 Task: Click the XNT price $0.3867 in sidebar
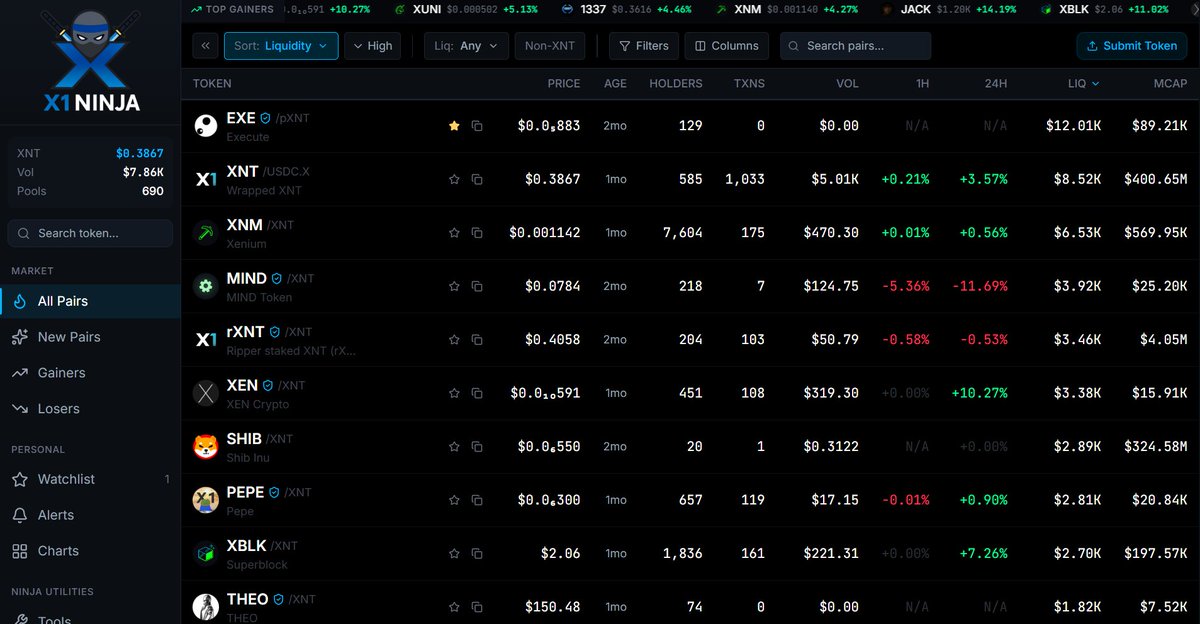pyautogui.click(x=139, y=154)
